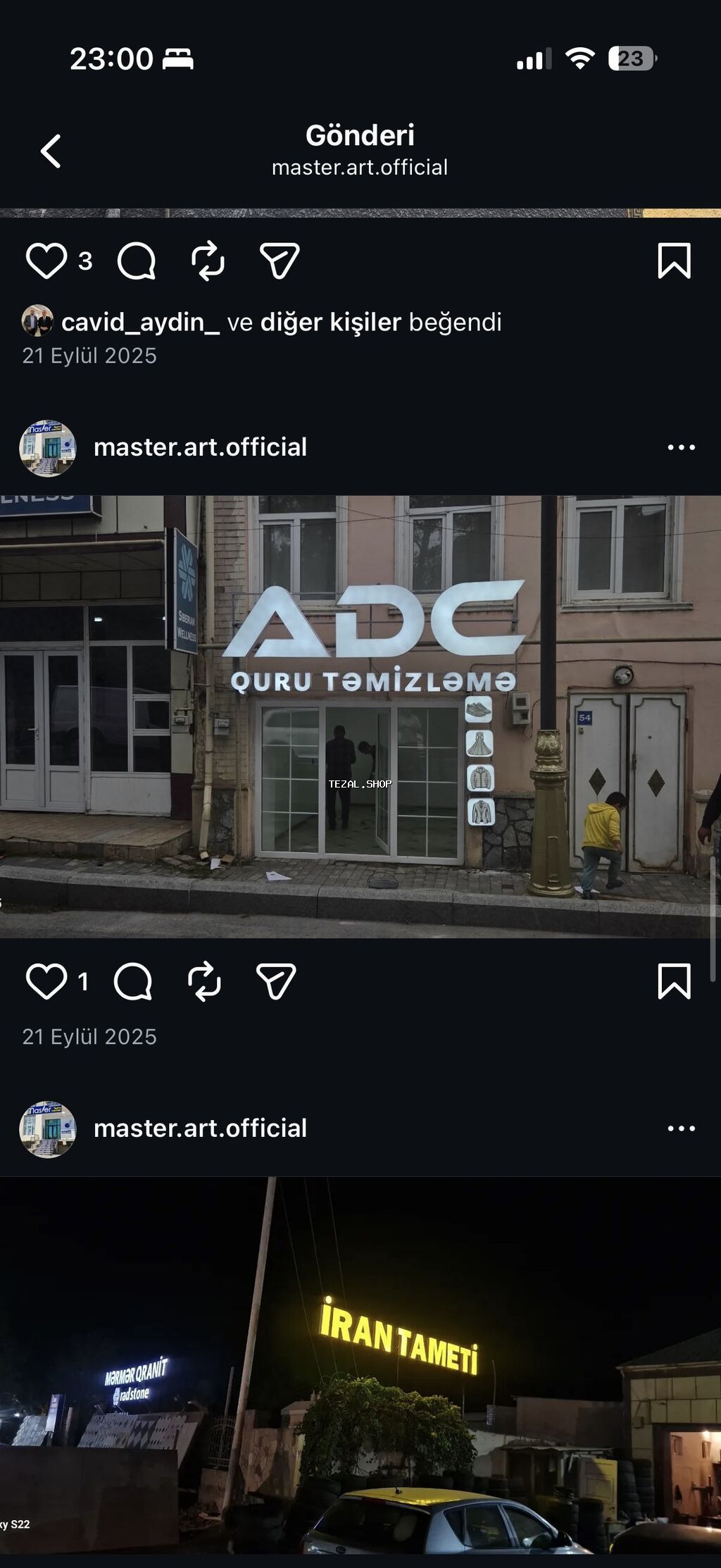Like the ADC post with heart

pyautogui.click(x=46, y=981)
